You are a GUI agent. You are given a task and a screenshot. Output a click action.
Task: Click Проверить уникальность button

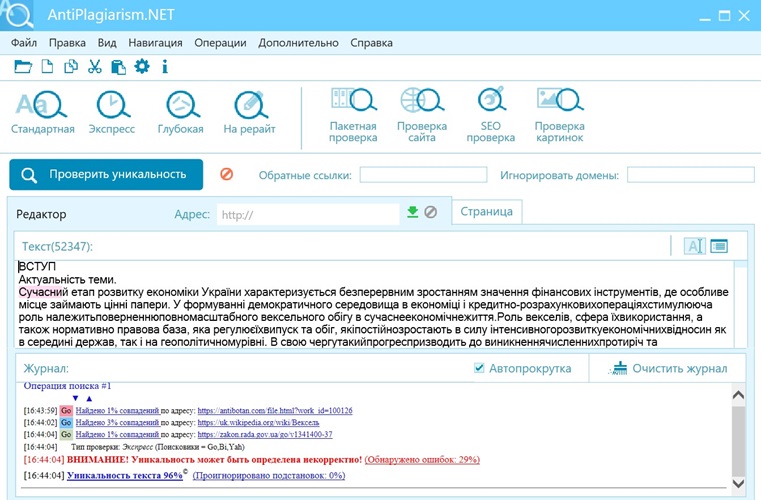pyautogui.click(x=106, y=174)
